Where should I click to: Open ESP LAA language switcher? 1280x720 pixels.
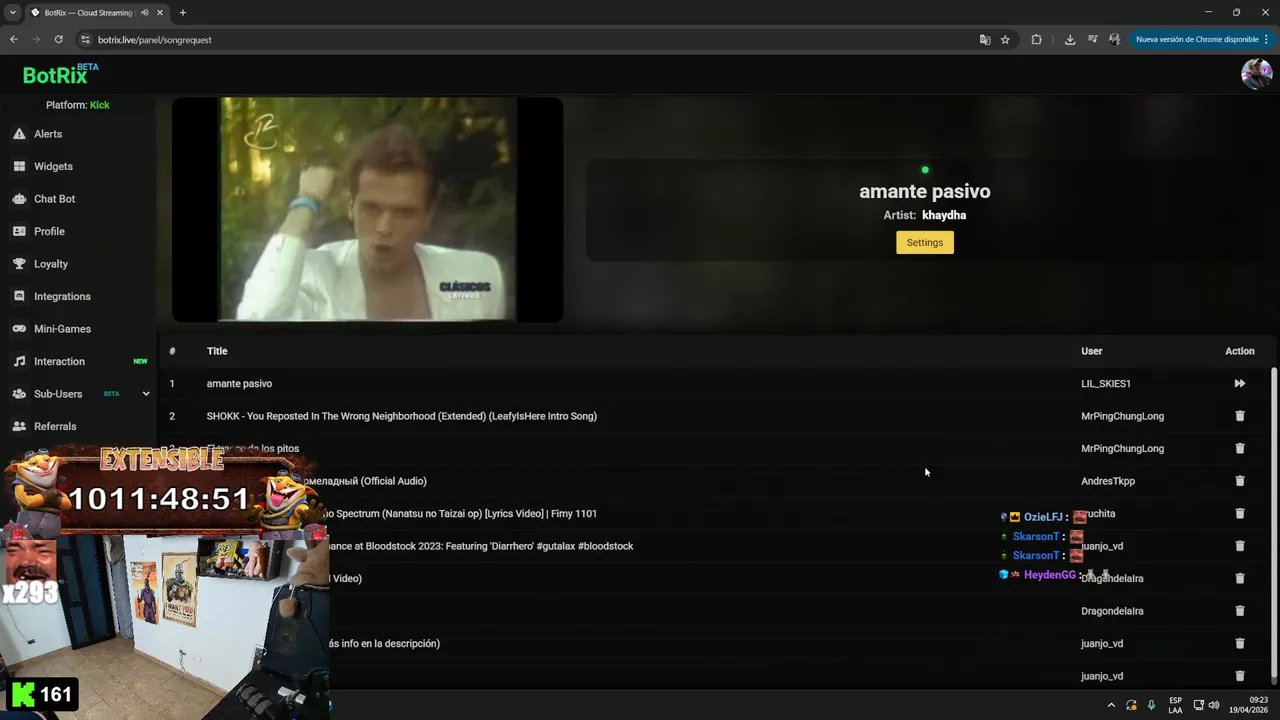1175,705
